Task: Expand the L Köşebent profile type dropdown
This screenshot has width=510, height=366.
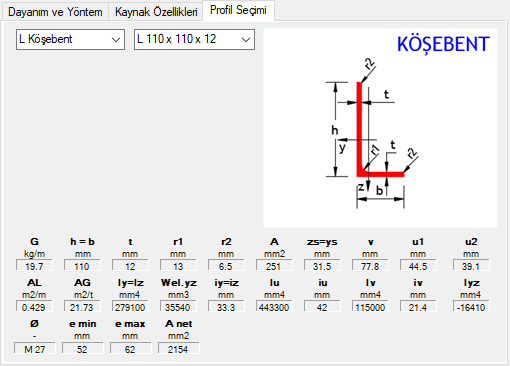Action: [70, 39]
